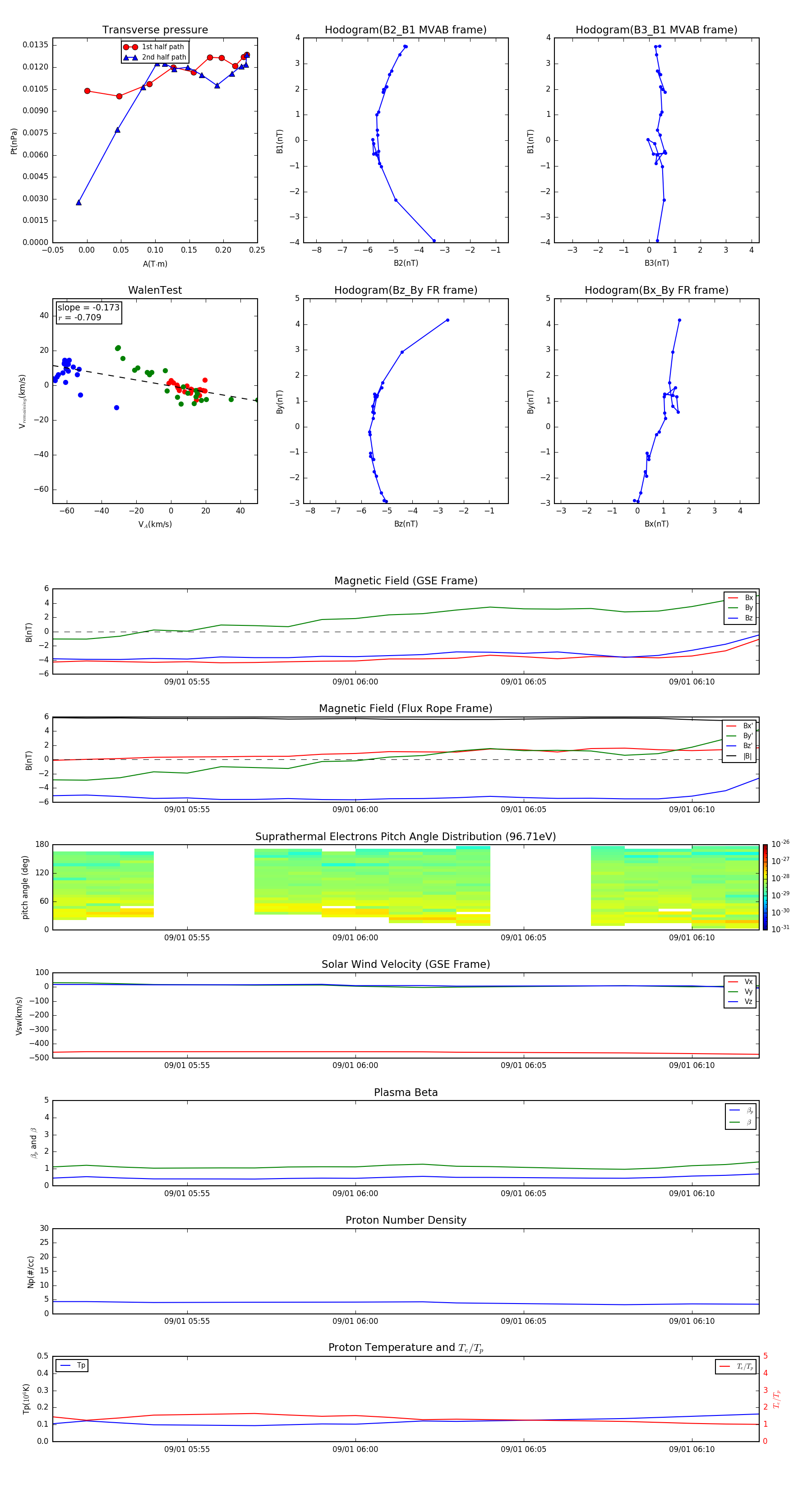The height and width of the screenshot is (1489, 812).
Task: Click the "Pt(nPa)" y-axis label
Action: [x=14, y=141]
